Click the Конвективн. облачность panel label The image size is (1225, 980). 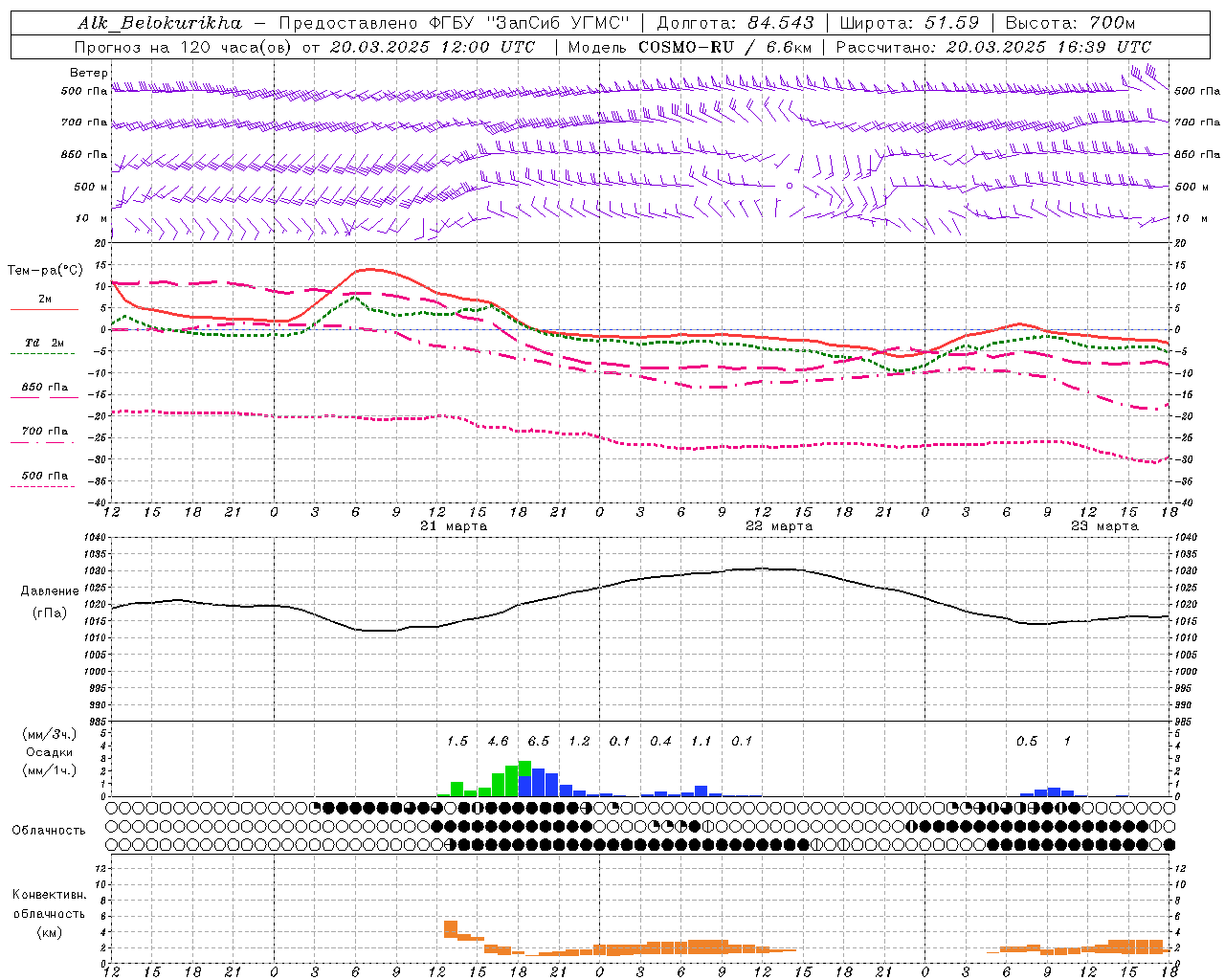click(x=49, y=903)
